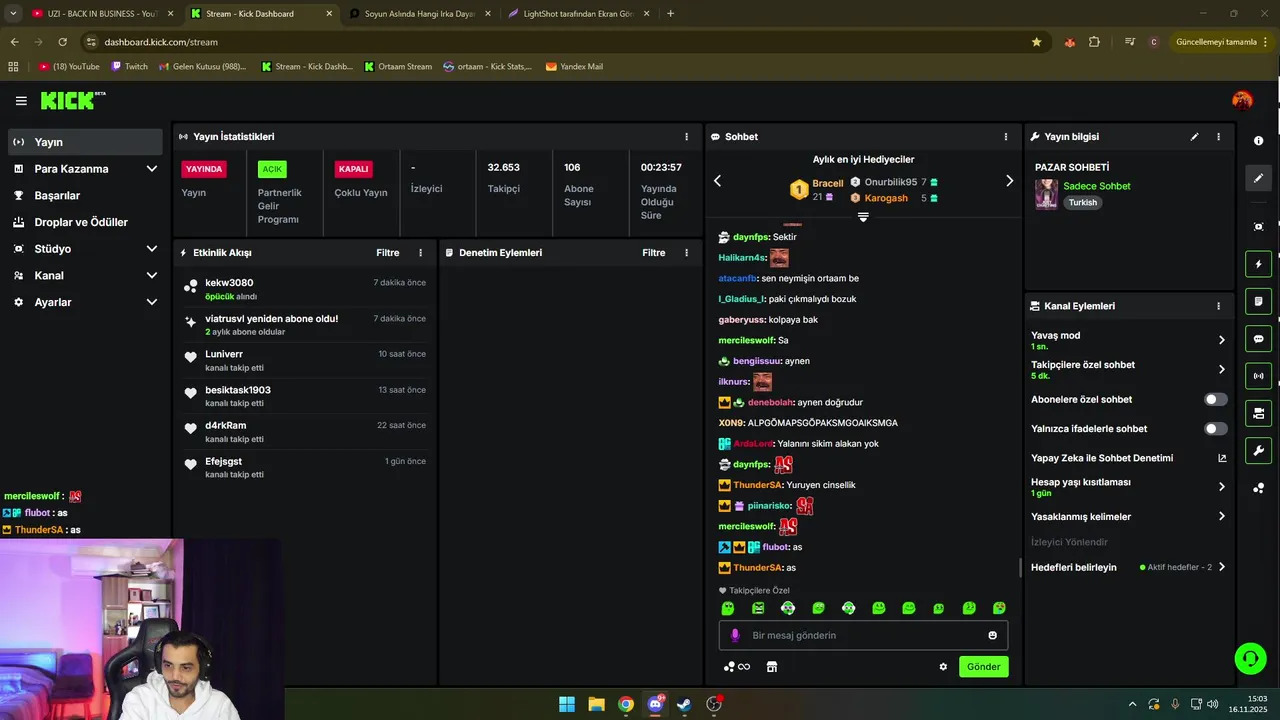Show previous top gifters with the left arrow
The height and width of the screenshot is (720, 1280).
(717, 181)
